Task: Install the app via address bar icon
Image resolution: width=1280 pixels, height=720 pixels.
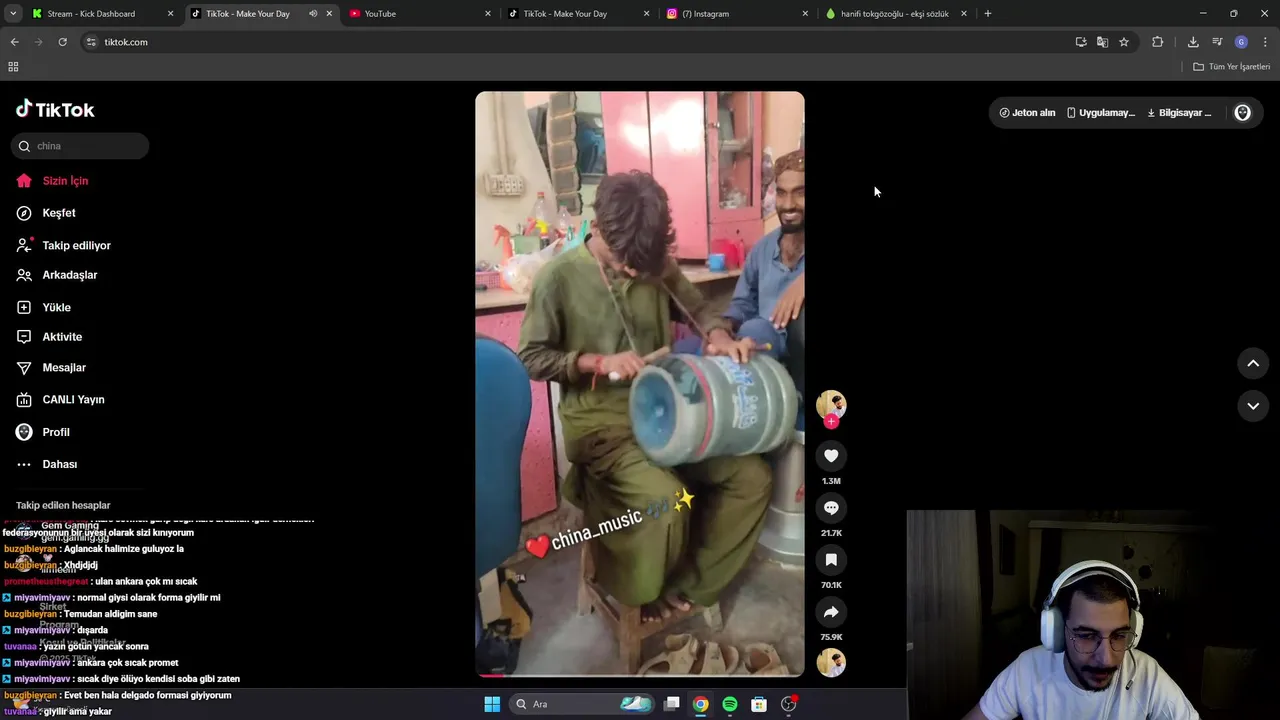Action: coord(1081,42)
